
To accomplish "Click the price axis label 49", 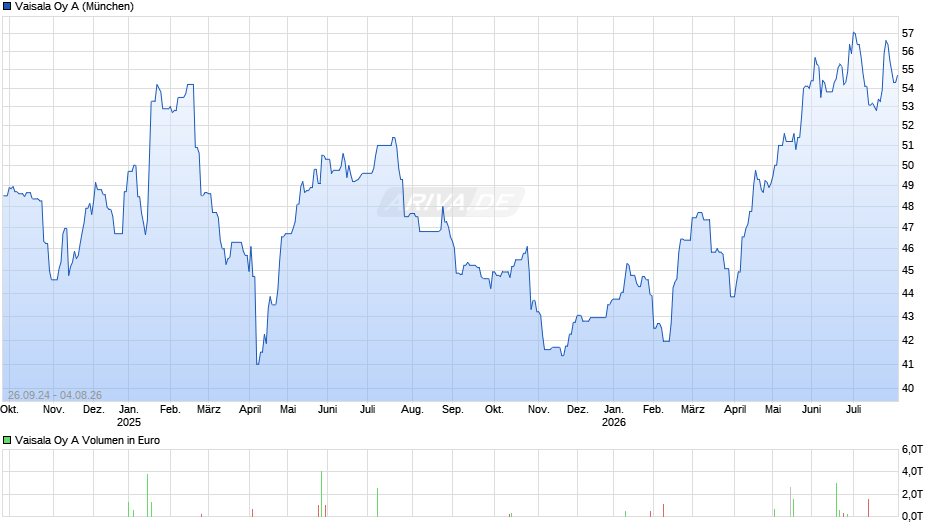I will click(x=908, y=185).
